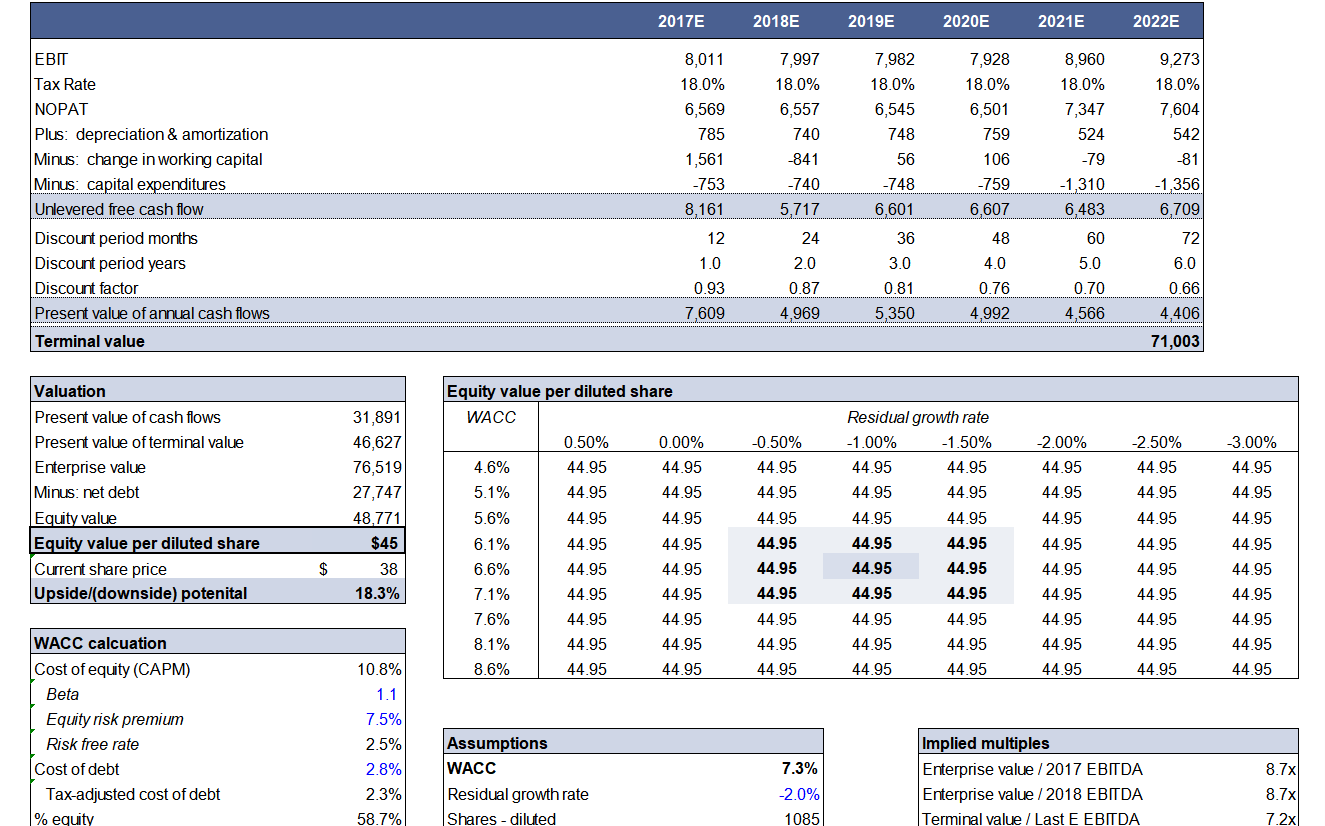Click the Tax Rate row label
Viewport: 1325px width, 826px height.
(x=65, y=85)
